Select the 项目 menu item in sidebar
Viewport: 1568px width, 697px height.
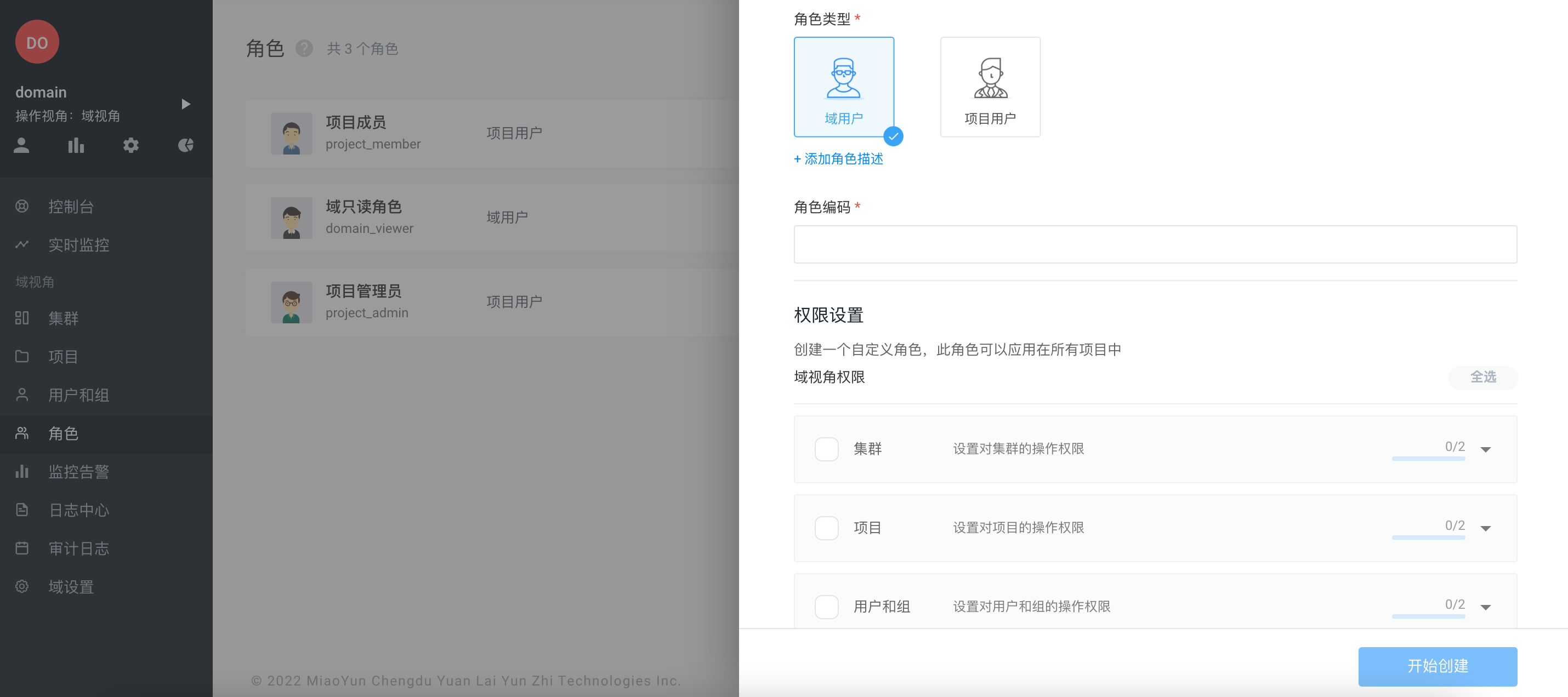pyautogui.click(x=63, y=356)
